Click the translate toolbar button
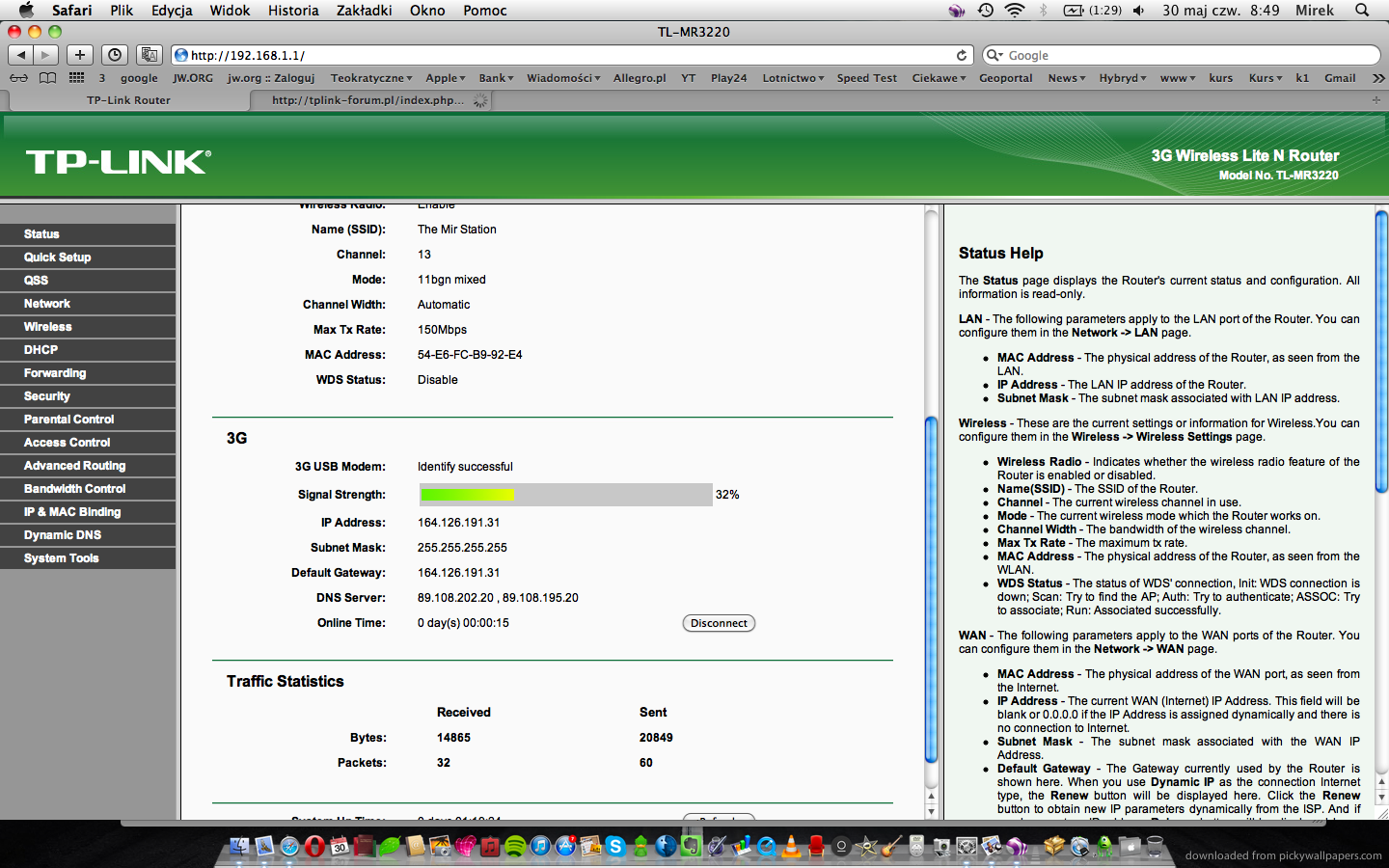The height and width of the screenshot is (868, 1389). (150, 55)
